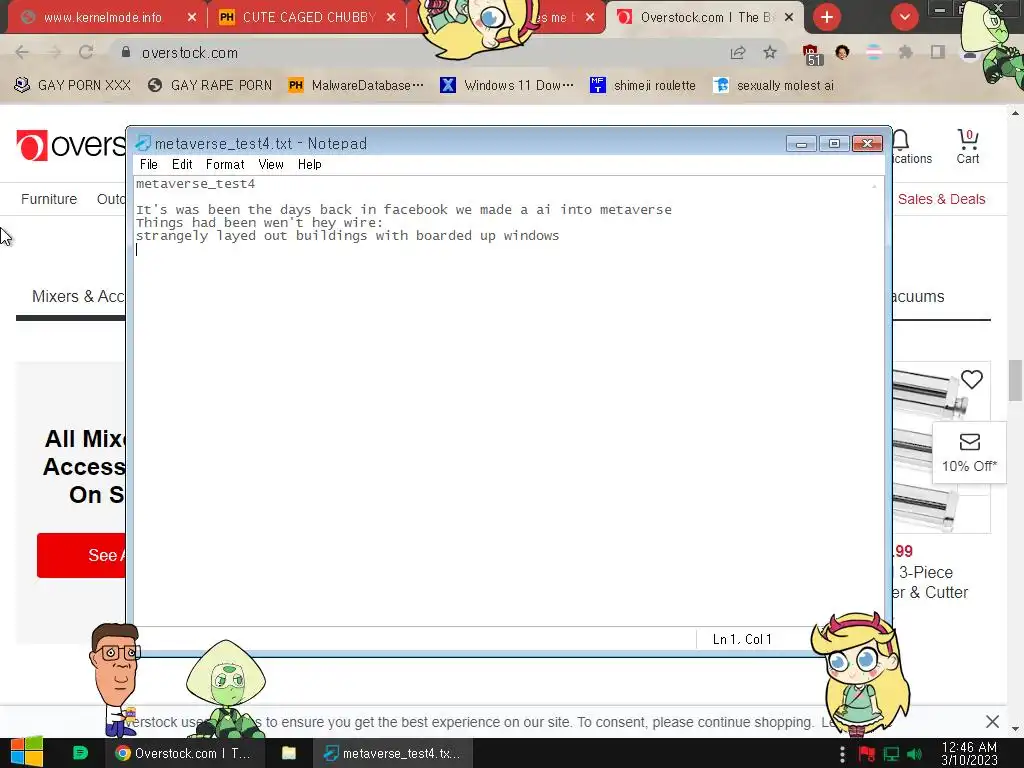Show hidden tray icons via three dots
Screen dimensions: 1024x768
(x=842, y=754)
